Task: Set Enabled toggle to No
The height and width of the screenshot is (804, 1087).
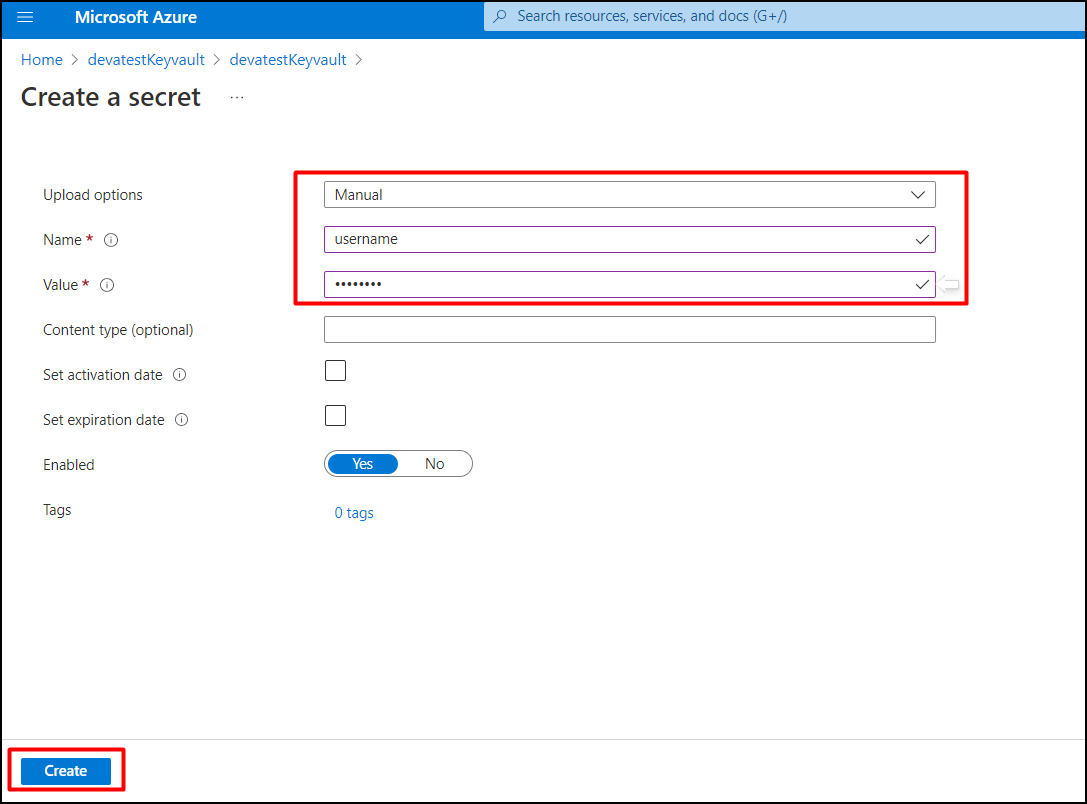Action: [x=435, y=464]
